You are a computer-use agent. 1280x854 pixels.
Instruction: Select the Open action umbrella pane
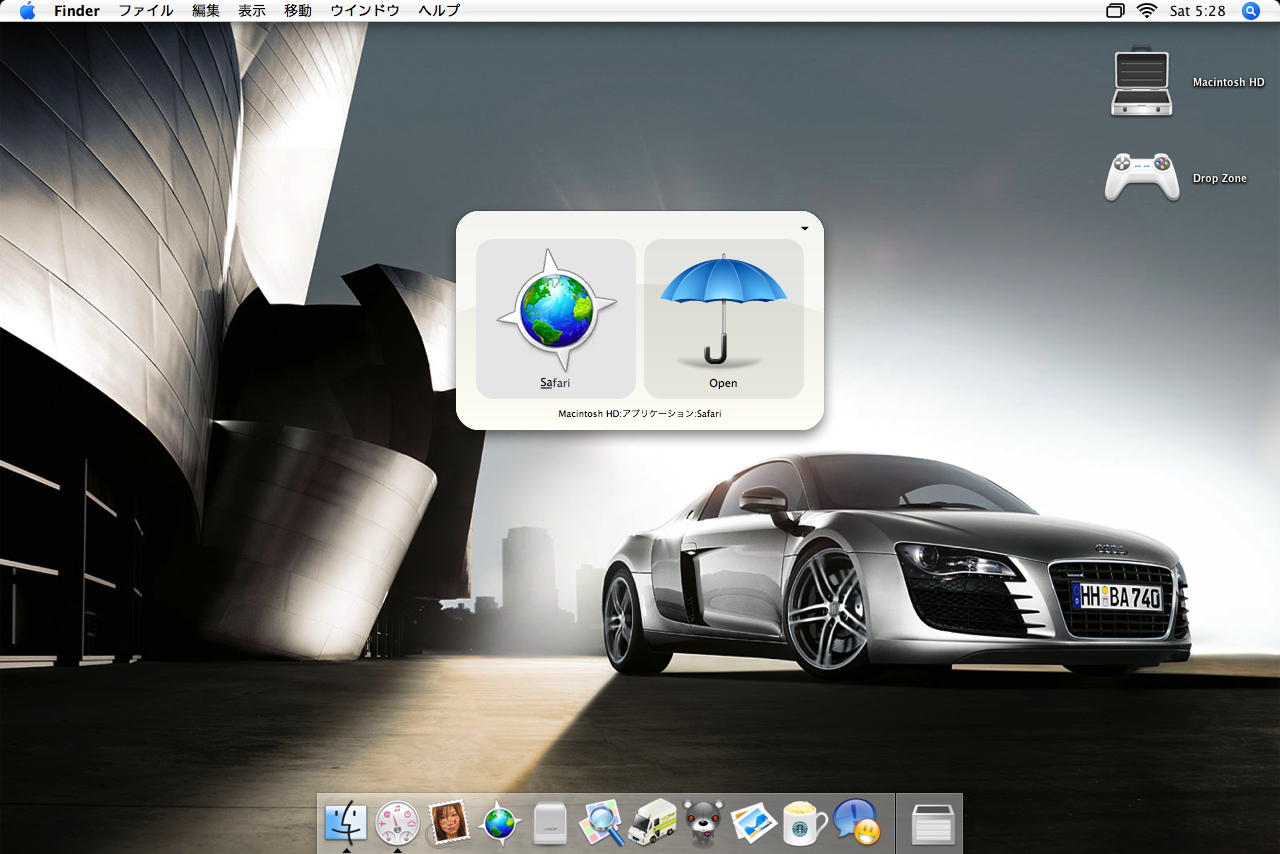pyautogui.click(x=724, y=318)
